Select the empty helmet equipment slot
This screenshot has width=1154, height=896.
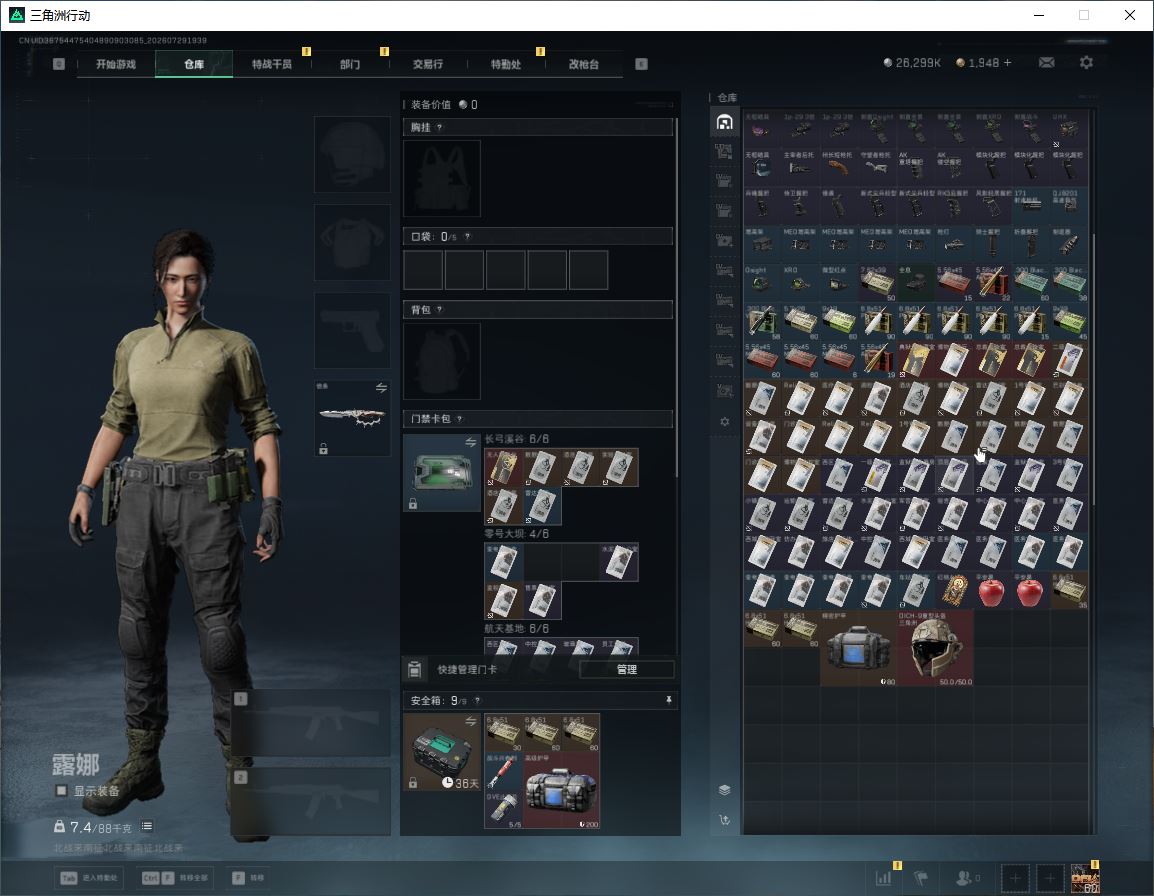(352, 155)
